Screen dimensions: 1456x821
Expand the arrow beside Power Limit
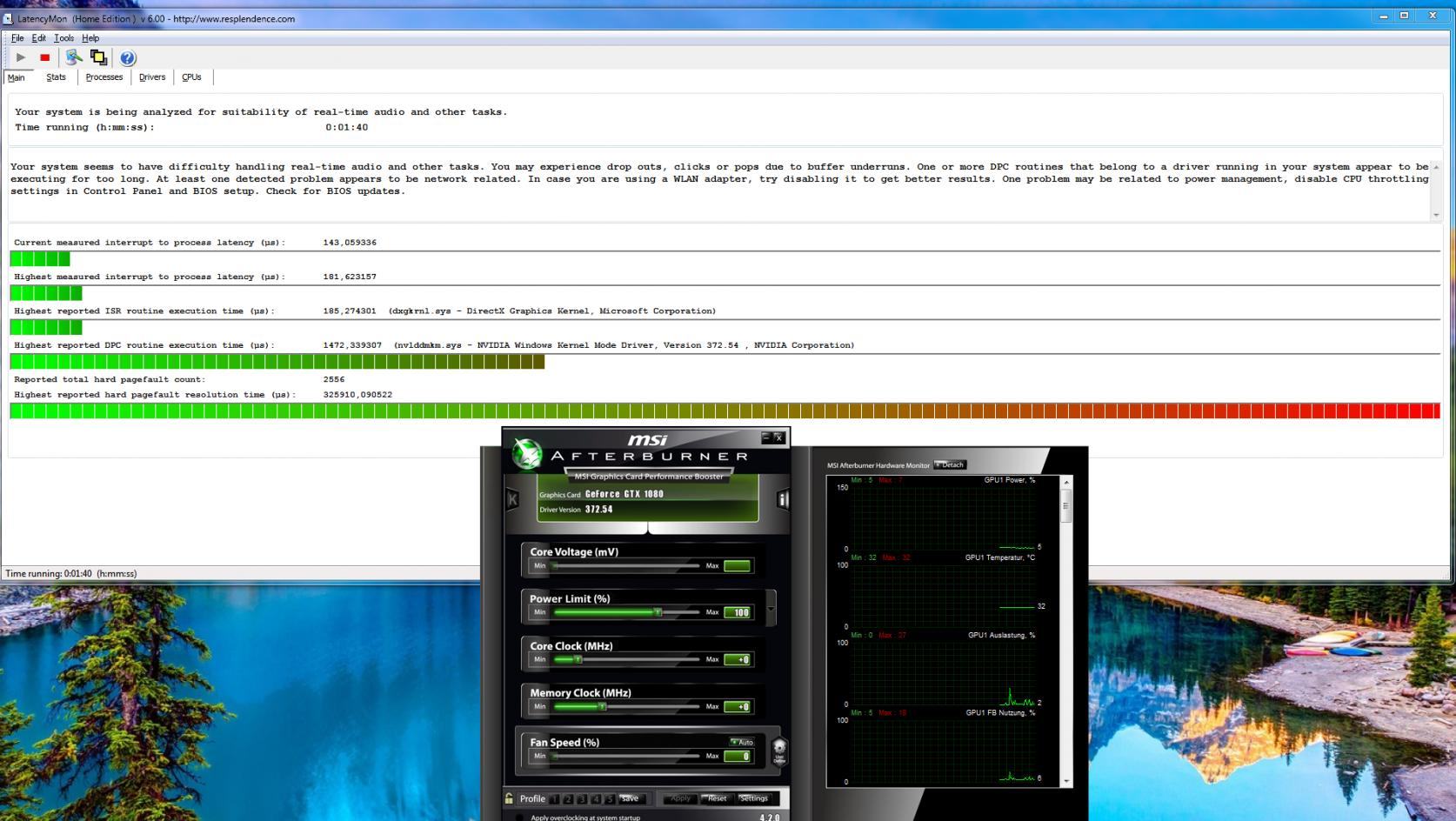coord(771,608)
